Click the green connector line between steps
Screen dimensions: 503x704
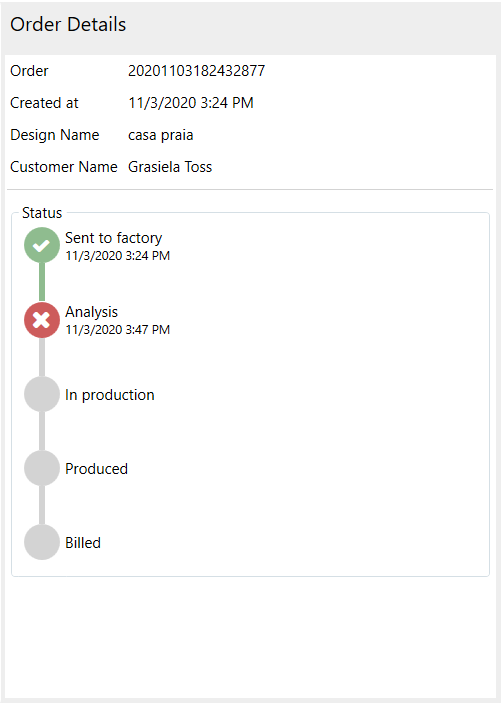coord(42,282)
